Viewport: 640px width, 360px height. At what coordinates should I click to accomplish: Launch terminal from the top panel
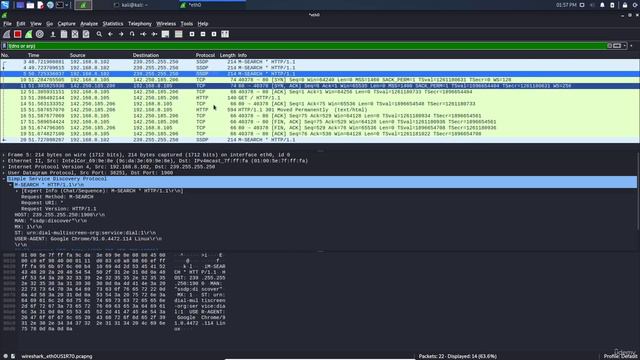60,5
